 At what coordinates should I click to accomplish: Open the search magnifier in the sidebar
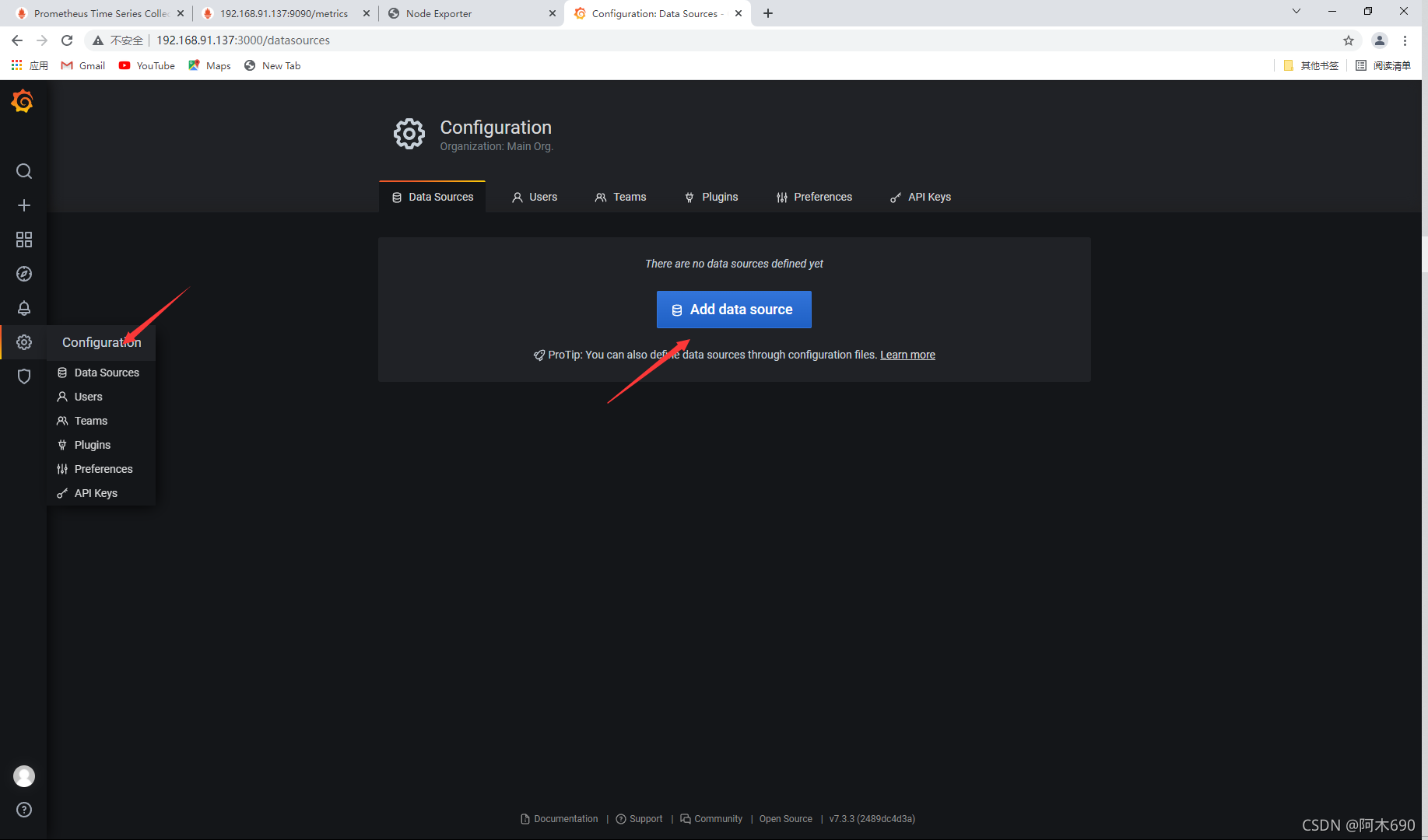tap(24, 171)
